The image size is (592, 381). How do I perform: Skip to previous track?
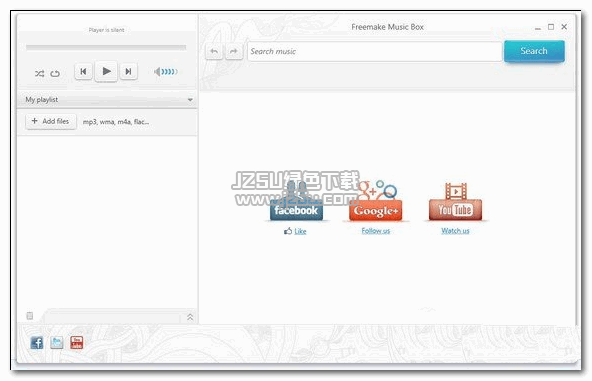point(83,71)
